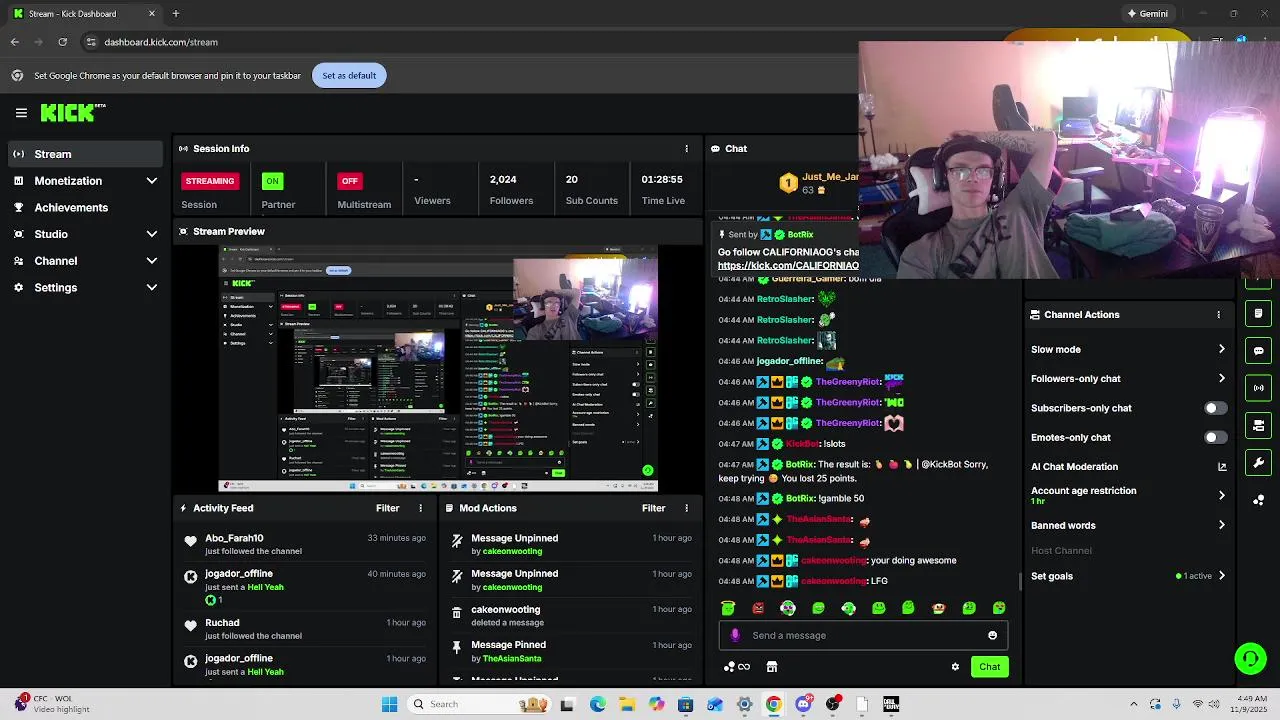Open Followers-only chat options arrow
This screenshot has width=1280, height=720.
tap(1221, 378)
